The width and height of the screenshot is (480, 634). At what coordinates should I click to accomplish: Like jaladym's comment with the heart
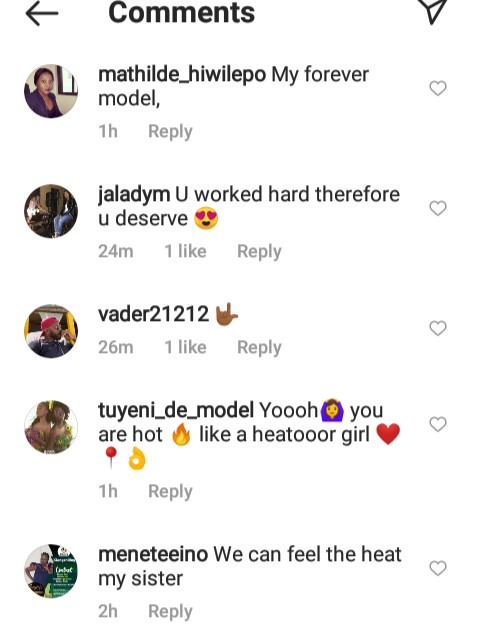[x=438, y=208]
